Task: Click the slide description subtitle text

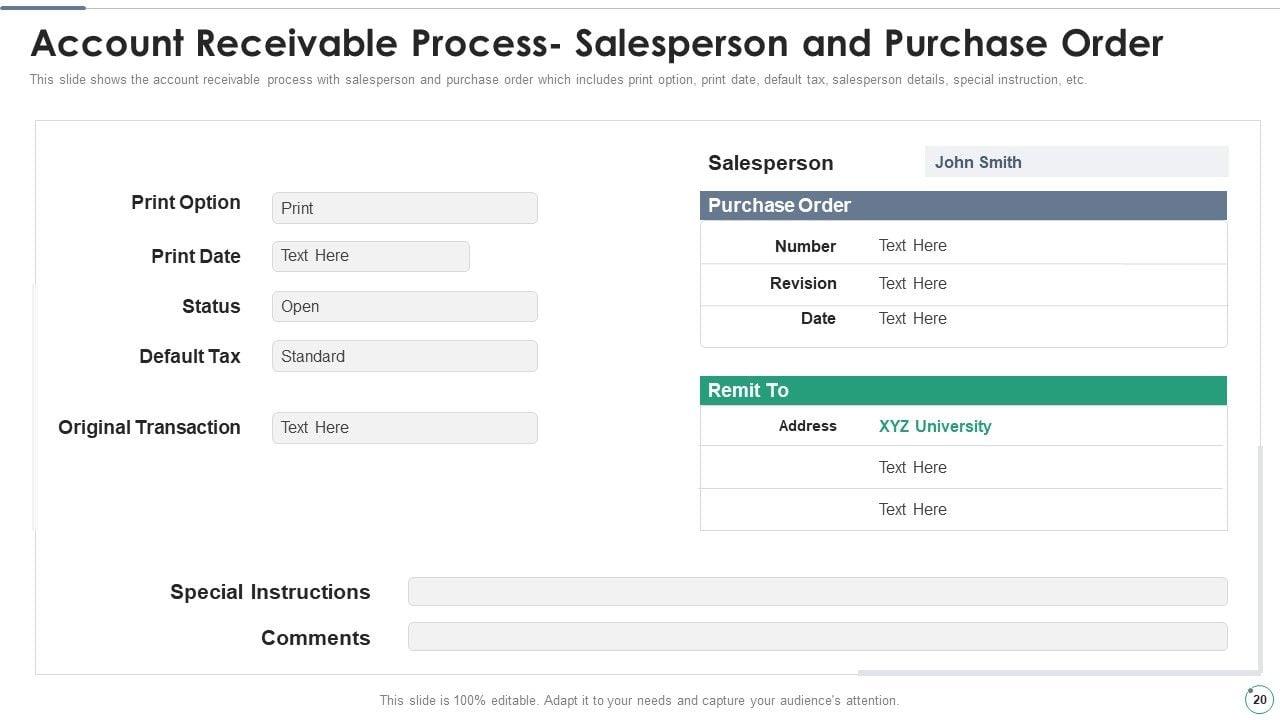Action: click(x=558, y=80)
